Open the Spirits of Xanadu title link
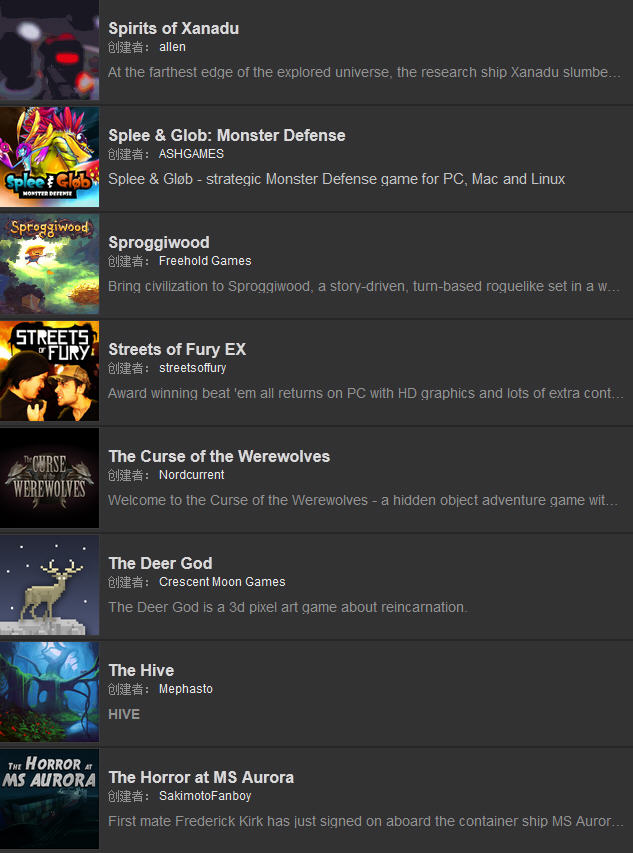Image resolution: width=633 pixels, height=853 pixels. coord(173,28)
